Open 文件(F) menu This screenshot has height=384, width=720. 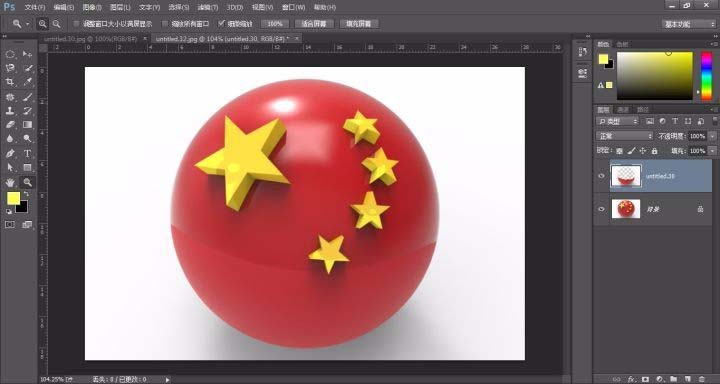click(x=35, y=7)
